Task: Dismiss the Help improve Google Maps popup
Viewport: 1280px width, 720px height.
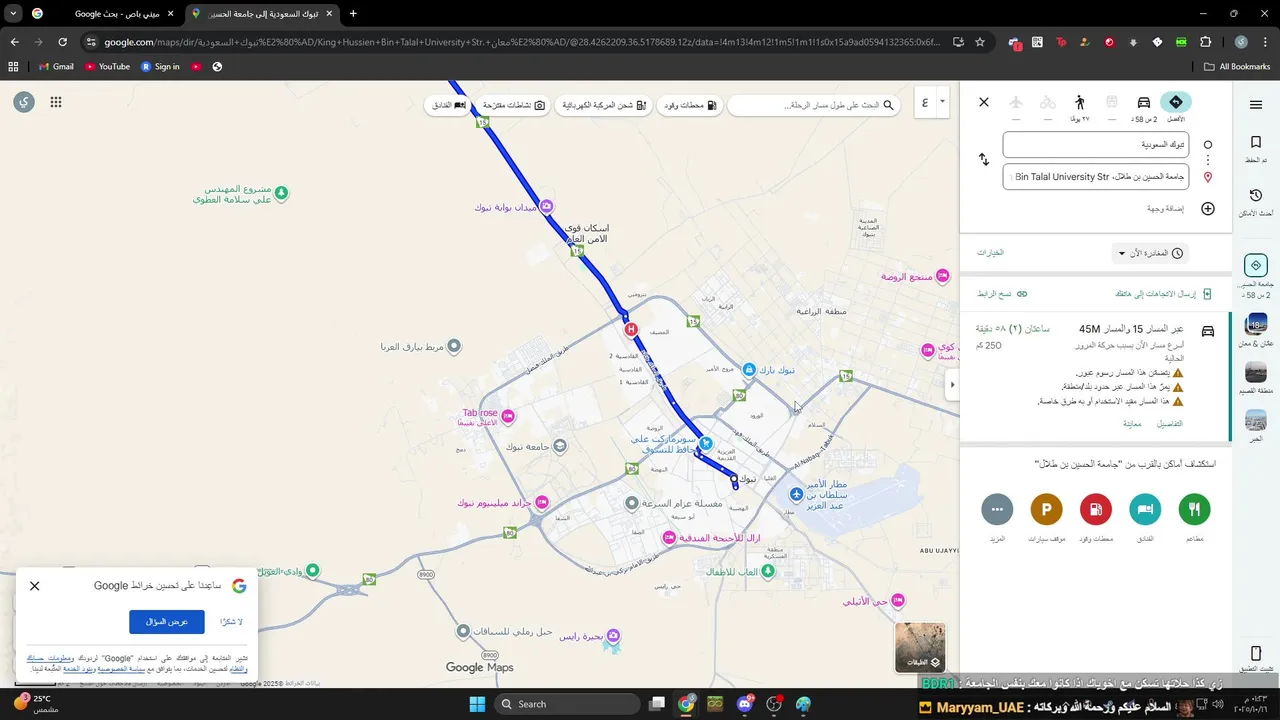Action: click(35, 586)
